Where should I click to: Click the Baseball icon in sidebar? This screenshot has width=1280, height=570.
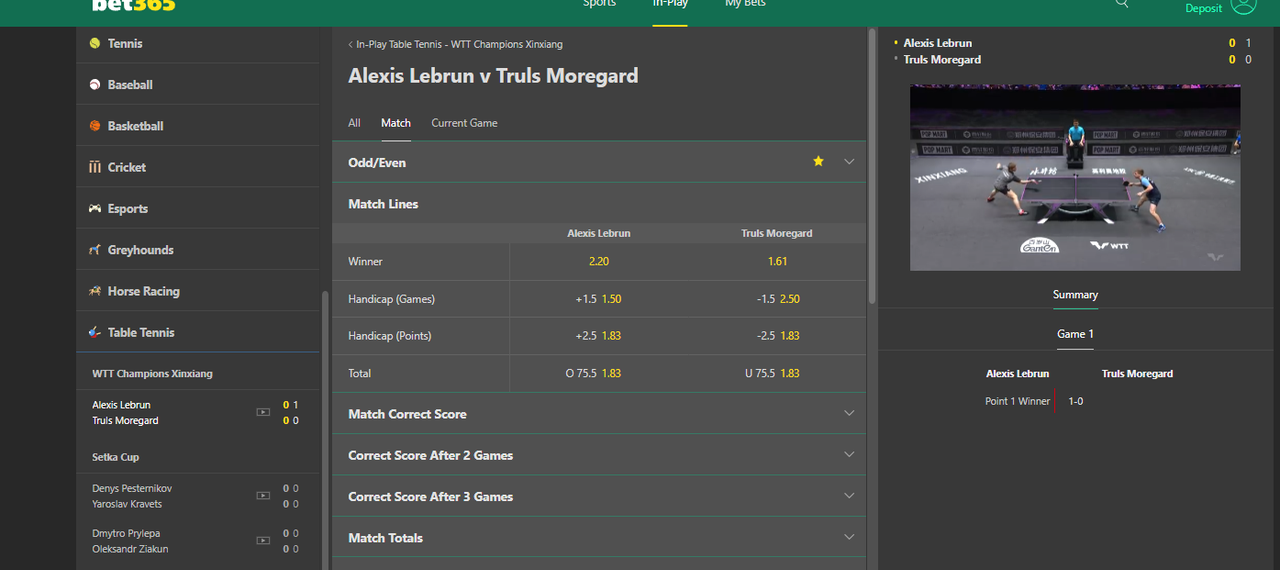pos(95,85)
